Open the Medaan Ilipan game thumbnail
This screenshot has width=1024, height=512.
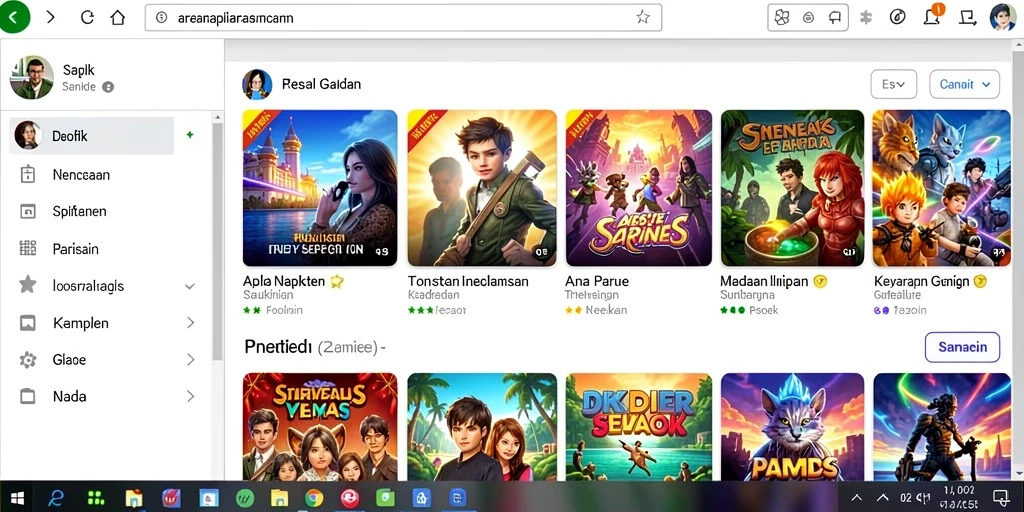click(x=792, y=188)
